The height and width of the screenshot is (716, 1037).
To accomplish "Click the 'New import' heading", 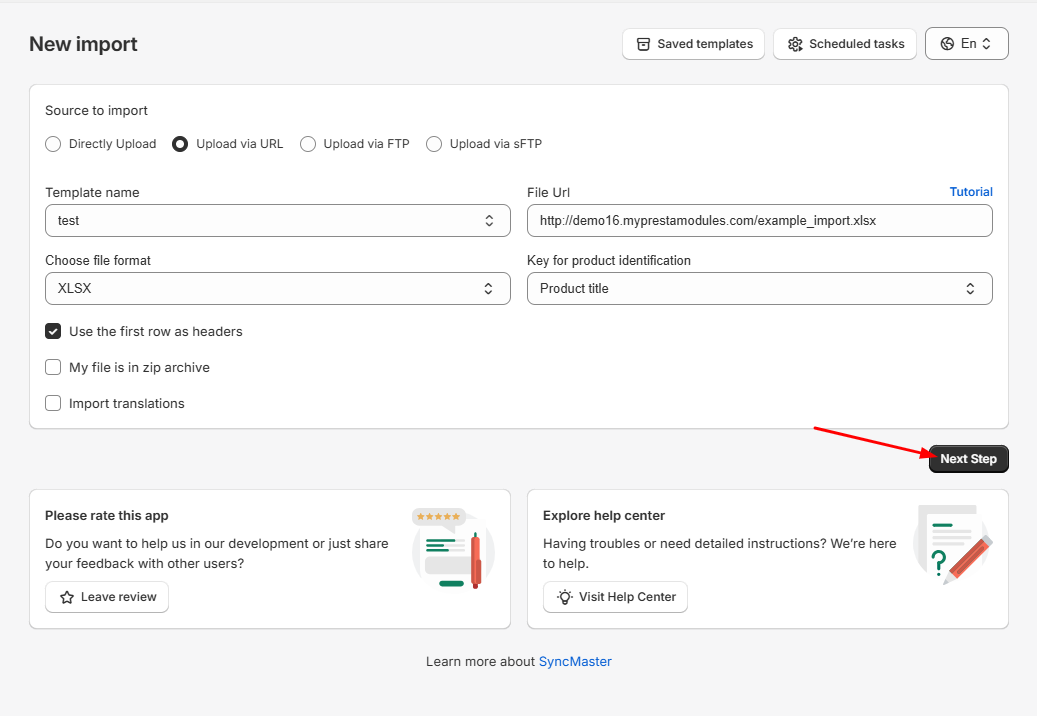I will (83, 44).
